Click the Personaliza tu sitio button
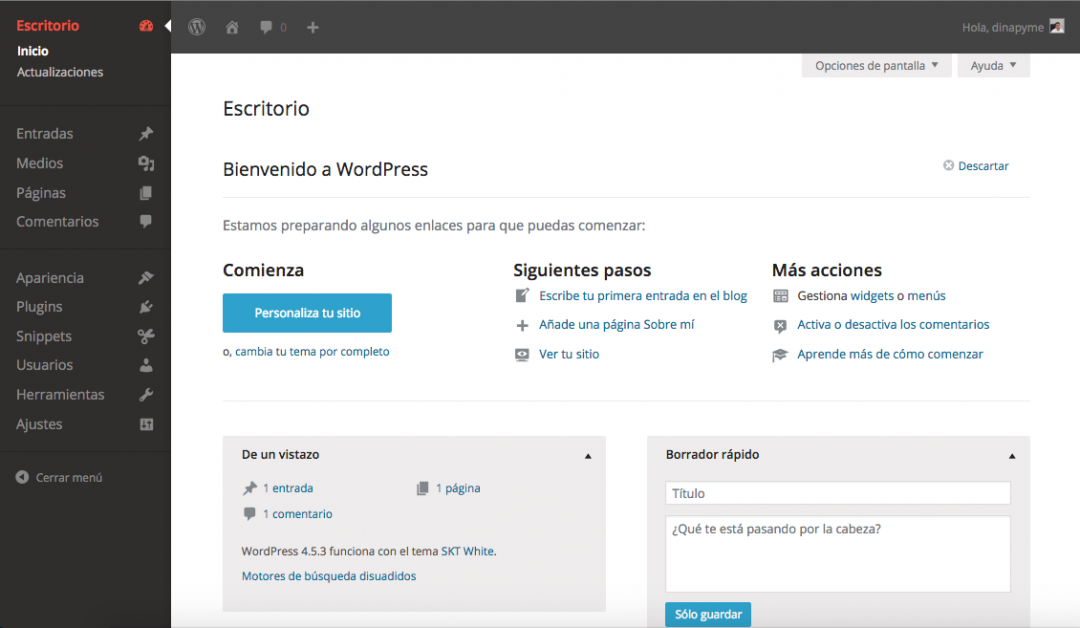The image size is (1080, 628). tap(307, 313)
